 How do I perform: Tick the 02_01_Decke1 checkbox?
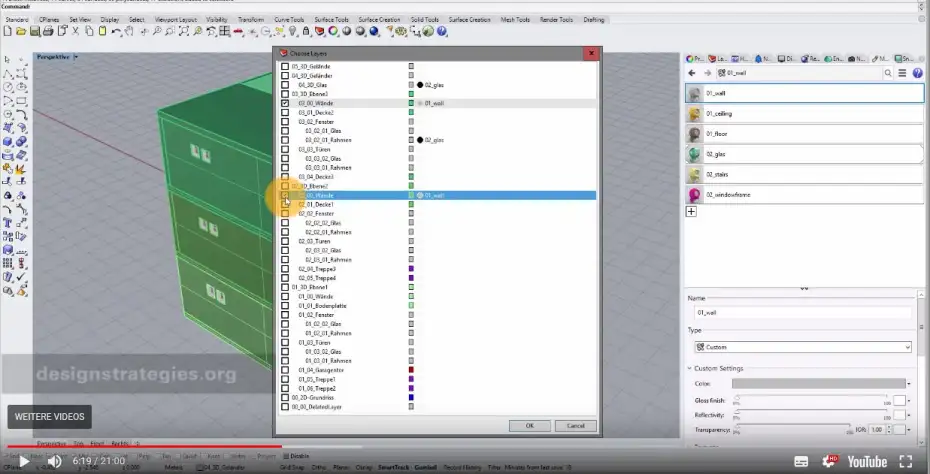285,205
